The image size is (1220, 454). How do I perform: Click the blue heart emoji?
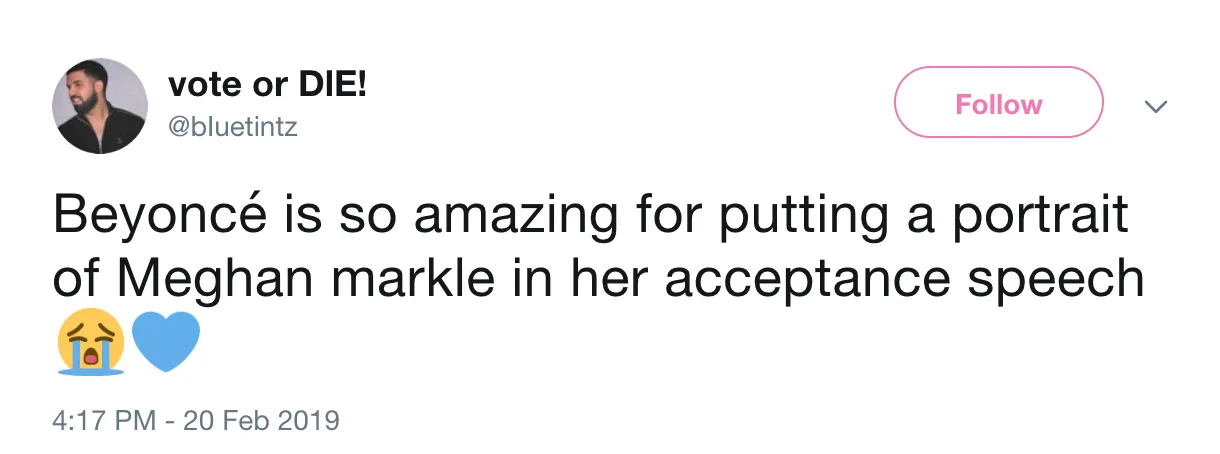coord(166,342)
